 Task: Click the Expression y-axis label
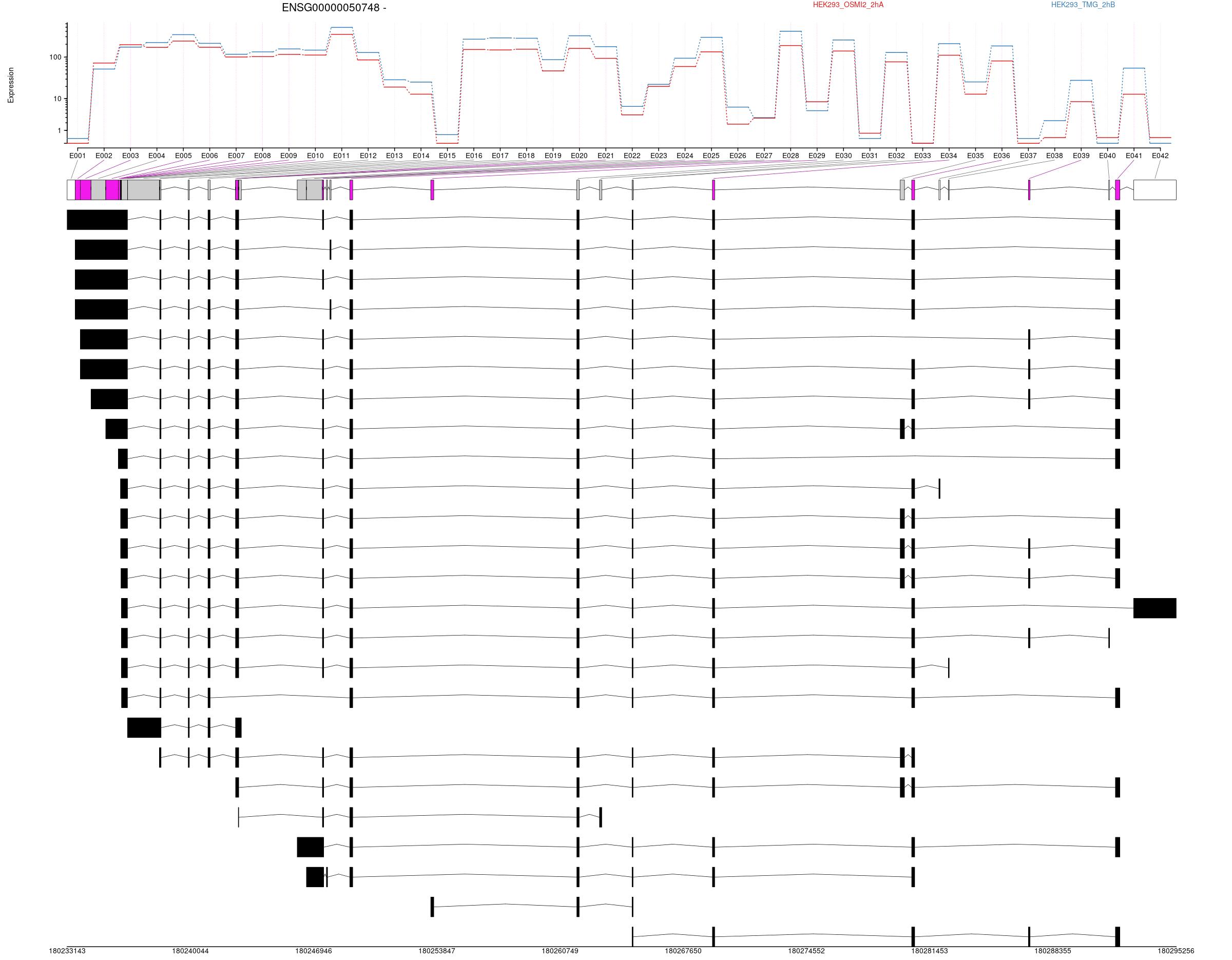pos(11,85)
